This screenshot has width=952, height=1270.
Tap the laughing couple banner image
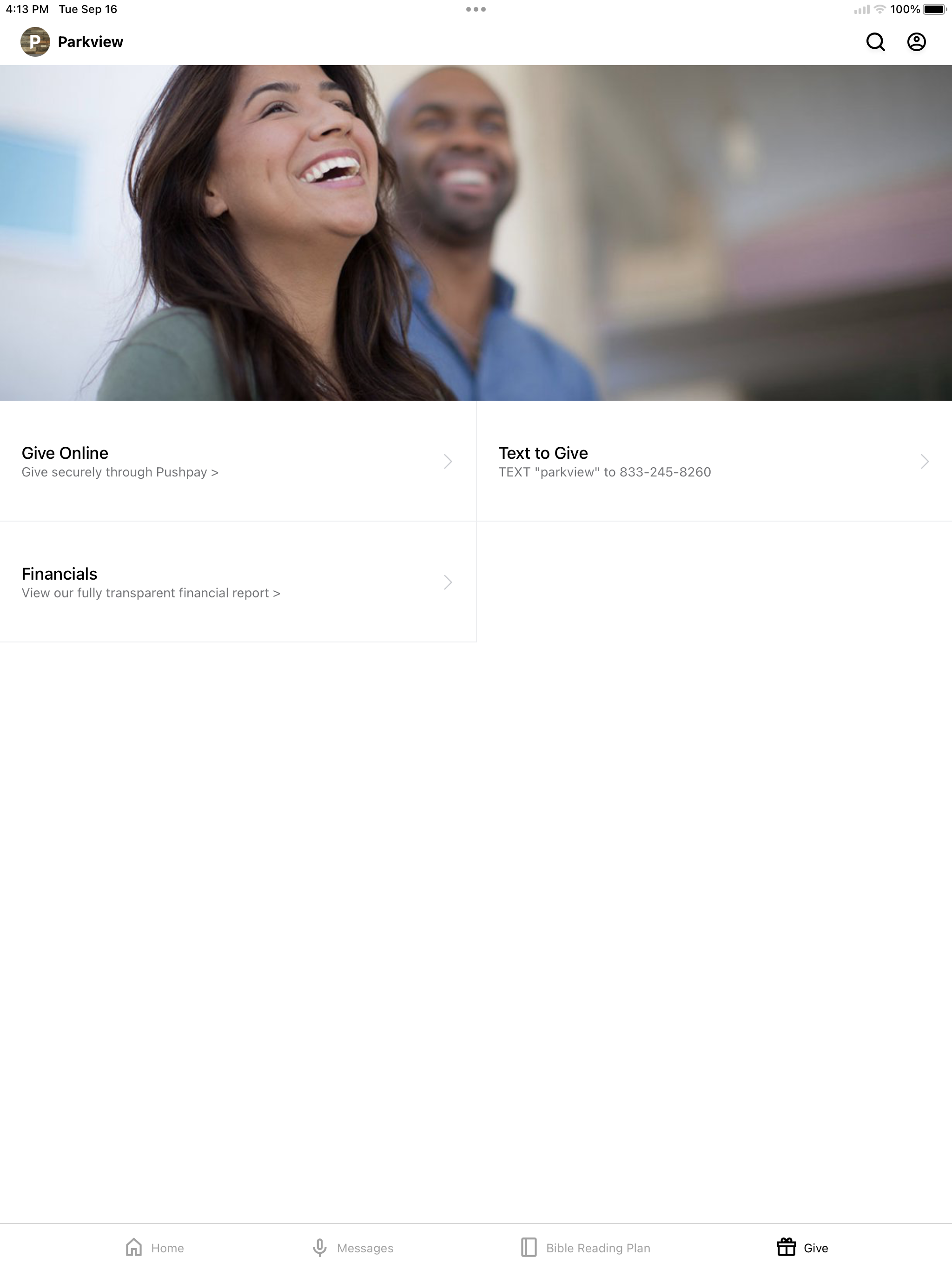click(x=476, y=232)
